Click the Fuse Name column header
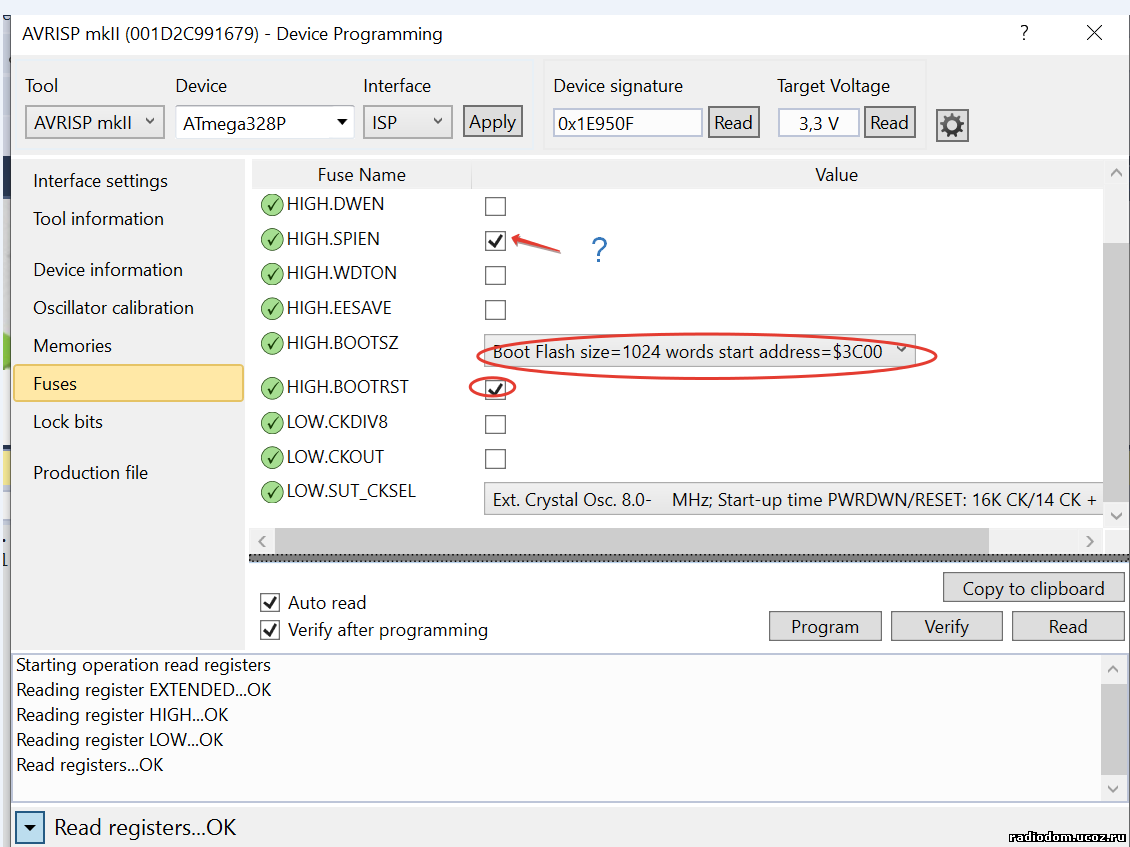This screenshot has height=847, width=1130. point(361,175)
